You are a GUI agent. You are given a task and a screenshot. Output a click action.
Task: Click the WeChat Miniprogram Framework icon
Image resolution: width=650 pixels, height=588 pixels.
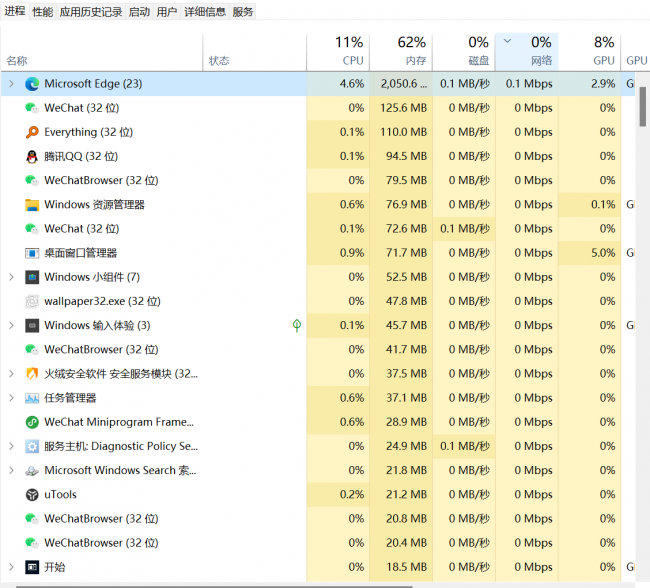32,422
